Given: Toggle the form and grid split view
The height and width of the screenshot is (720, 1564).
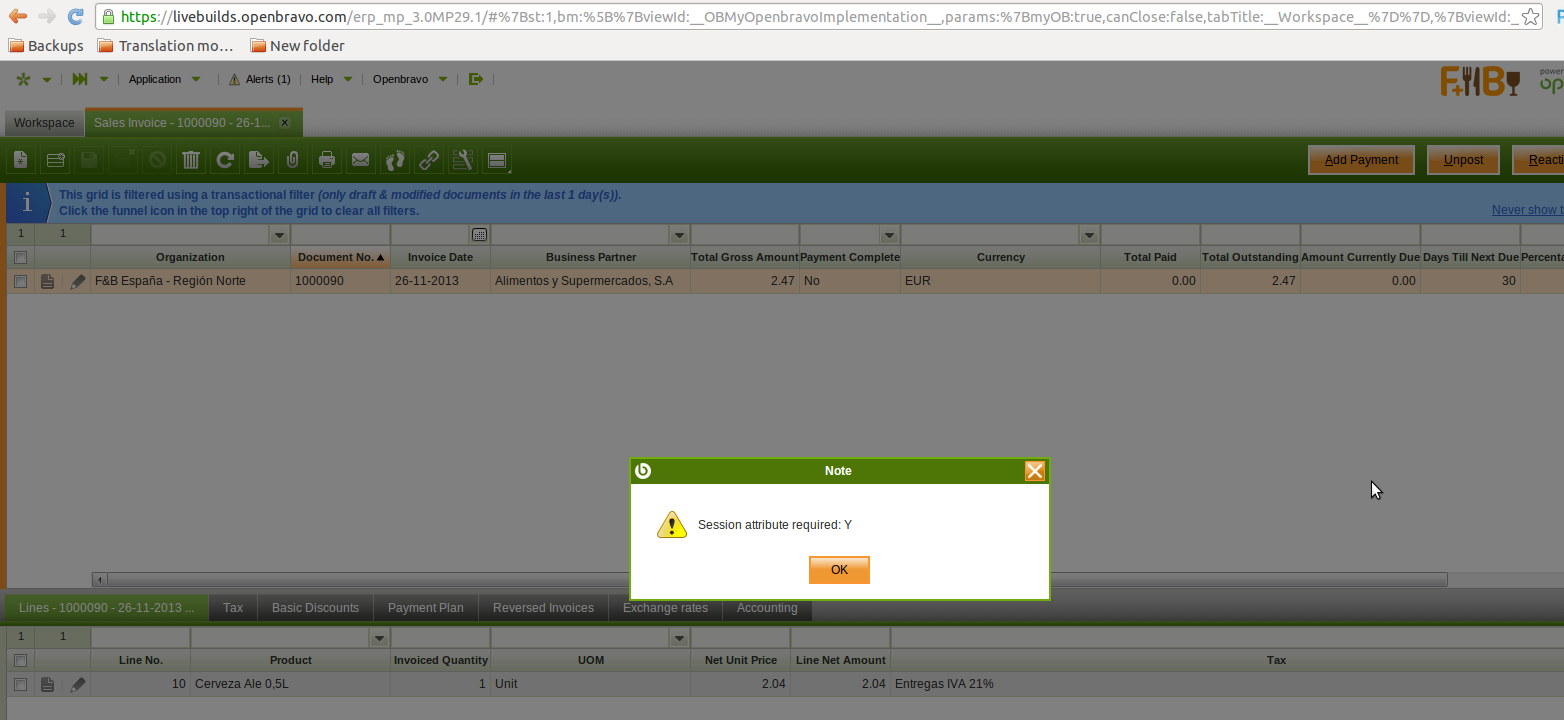Looking at the screenshot, I should (497, 160).
